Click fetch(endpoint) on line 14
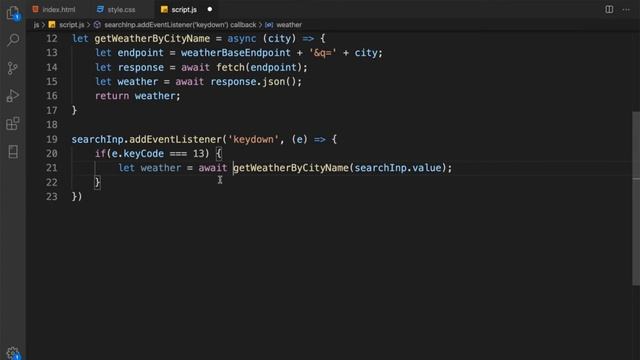The height and width of the screenshot is (360, 640). point(259,67)
